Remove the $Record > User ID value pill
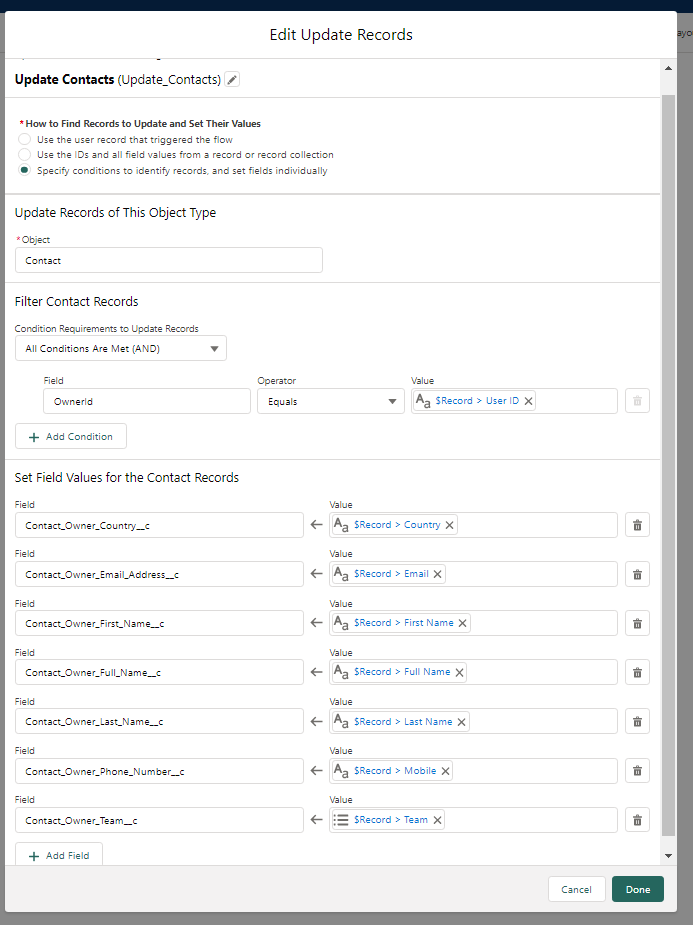693x925 pixels. [x=529, y=401]
